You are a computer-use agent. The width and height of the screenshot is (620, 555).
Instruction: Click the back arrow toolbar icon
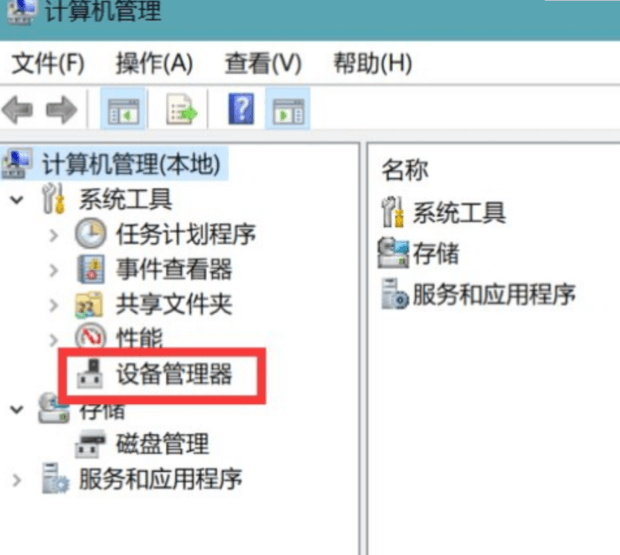click(x=17, y=109)
